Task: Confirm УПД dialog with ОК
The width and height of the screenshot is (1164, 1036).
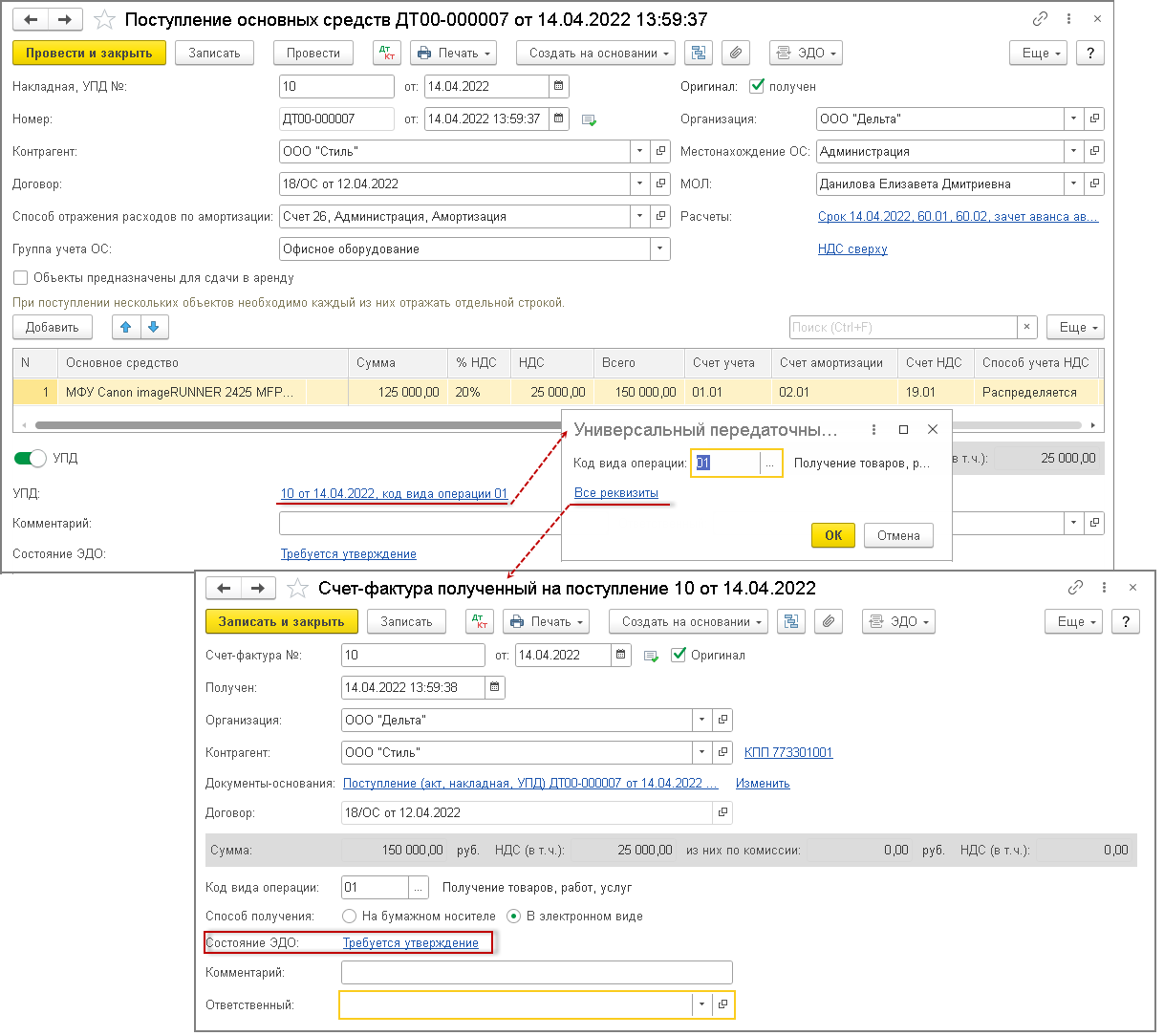Action: coord(833,536)
